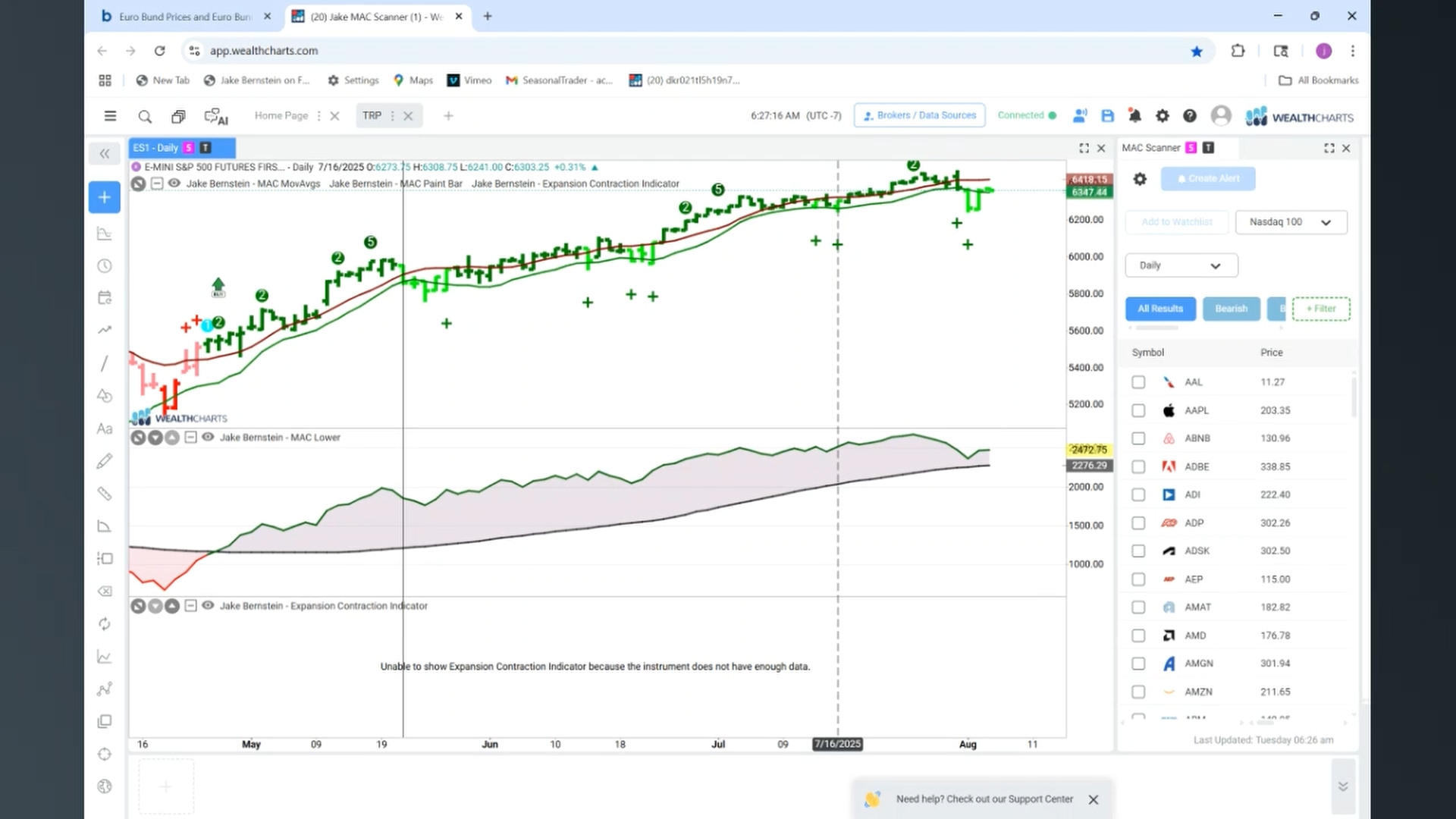This screenshot has height=819, width=1456.
Task: Move MAC Lower pane up arrow
Action: coord(172,438)
